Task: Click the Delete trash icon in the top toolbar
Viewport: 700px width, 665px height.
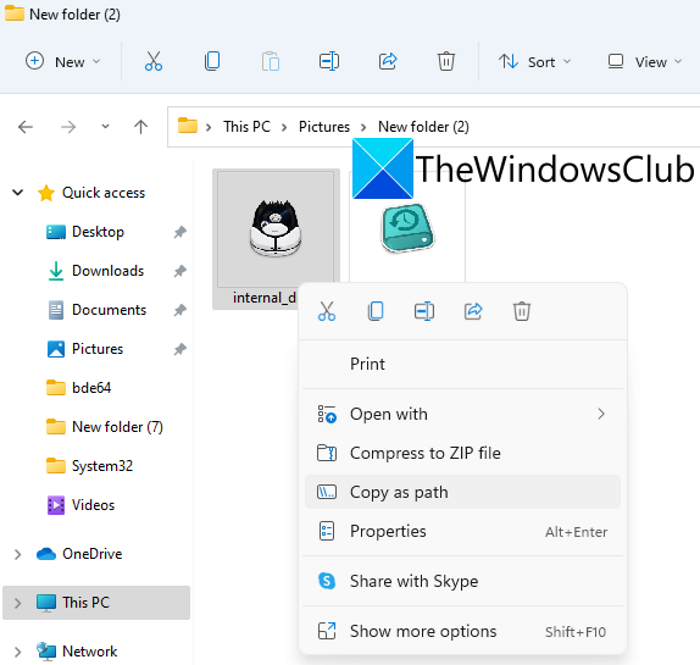Action: click(446, 61)
